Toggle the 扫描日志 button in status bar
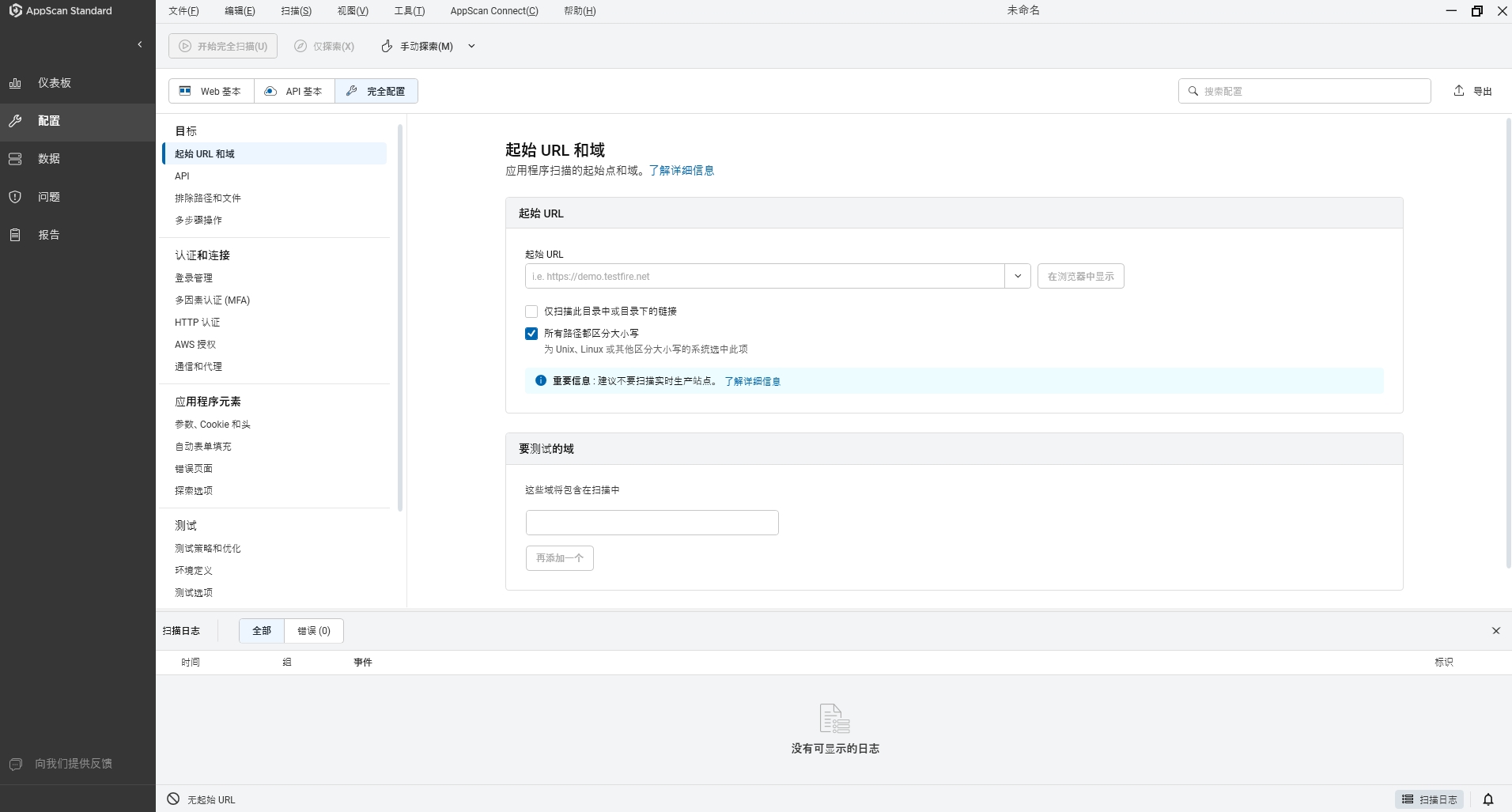This screenshot has width=1512, height=812. click(1430, 799)
